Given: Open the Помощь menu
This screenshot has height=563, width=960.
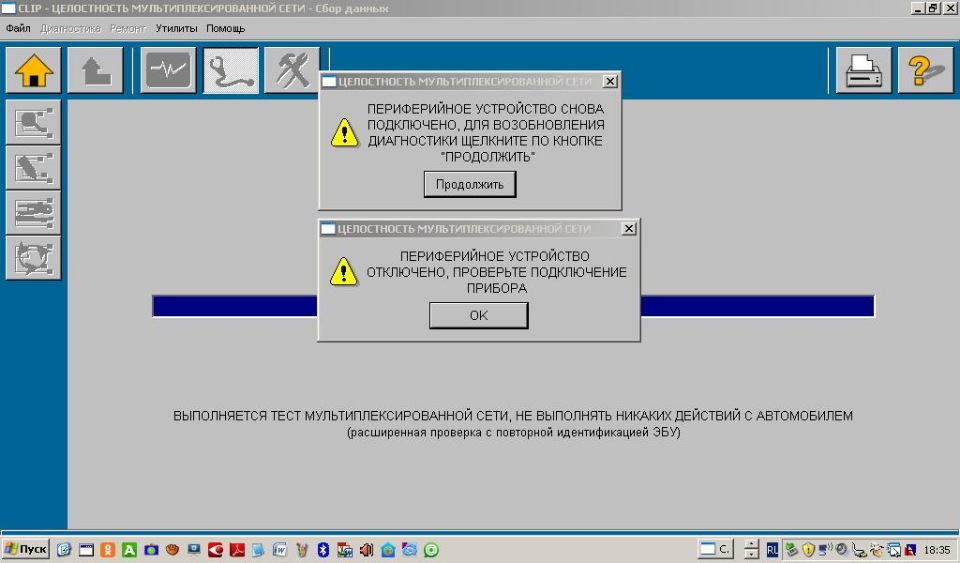Looking at the screenshot, I should pos(225,28).
